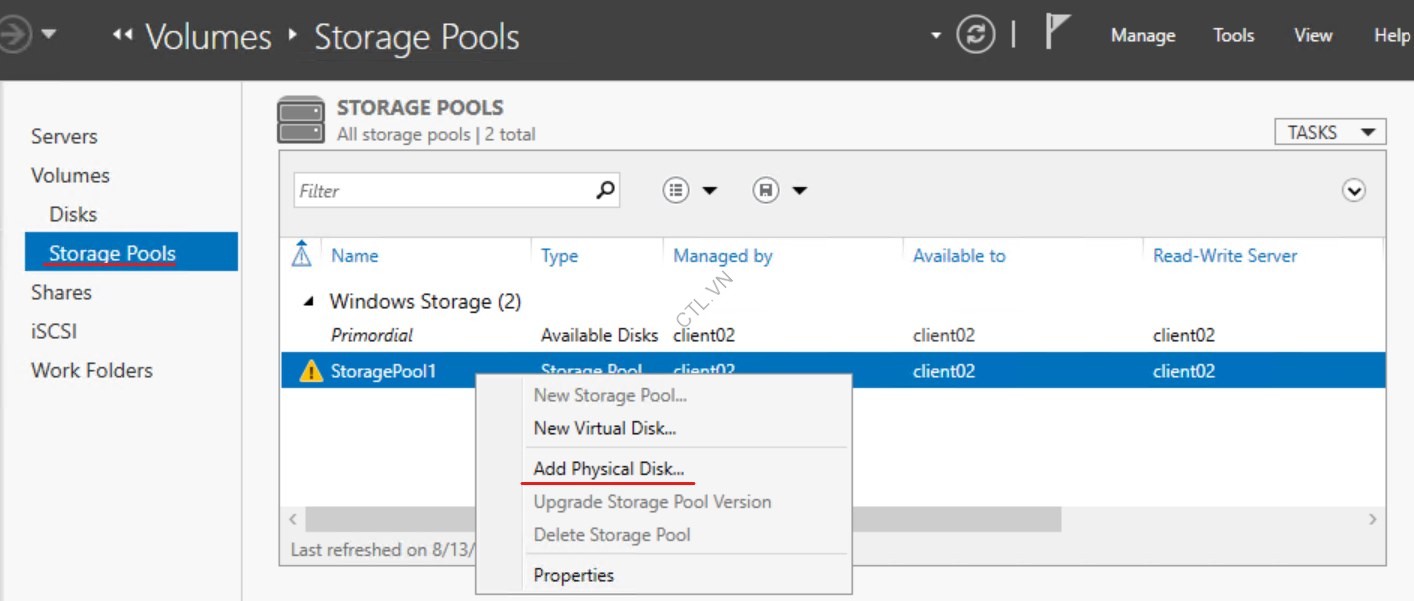Click inside the Filter input field
Screen dimensions: 1414x601
[430, 190]
